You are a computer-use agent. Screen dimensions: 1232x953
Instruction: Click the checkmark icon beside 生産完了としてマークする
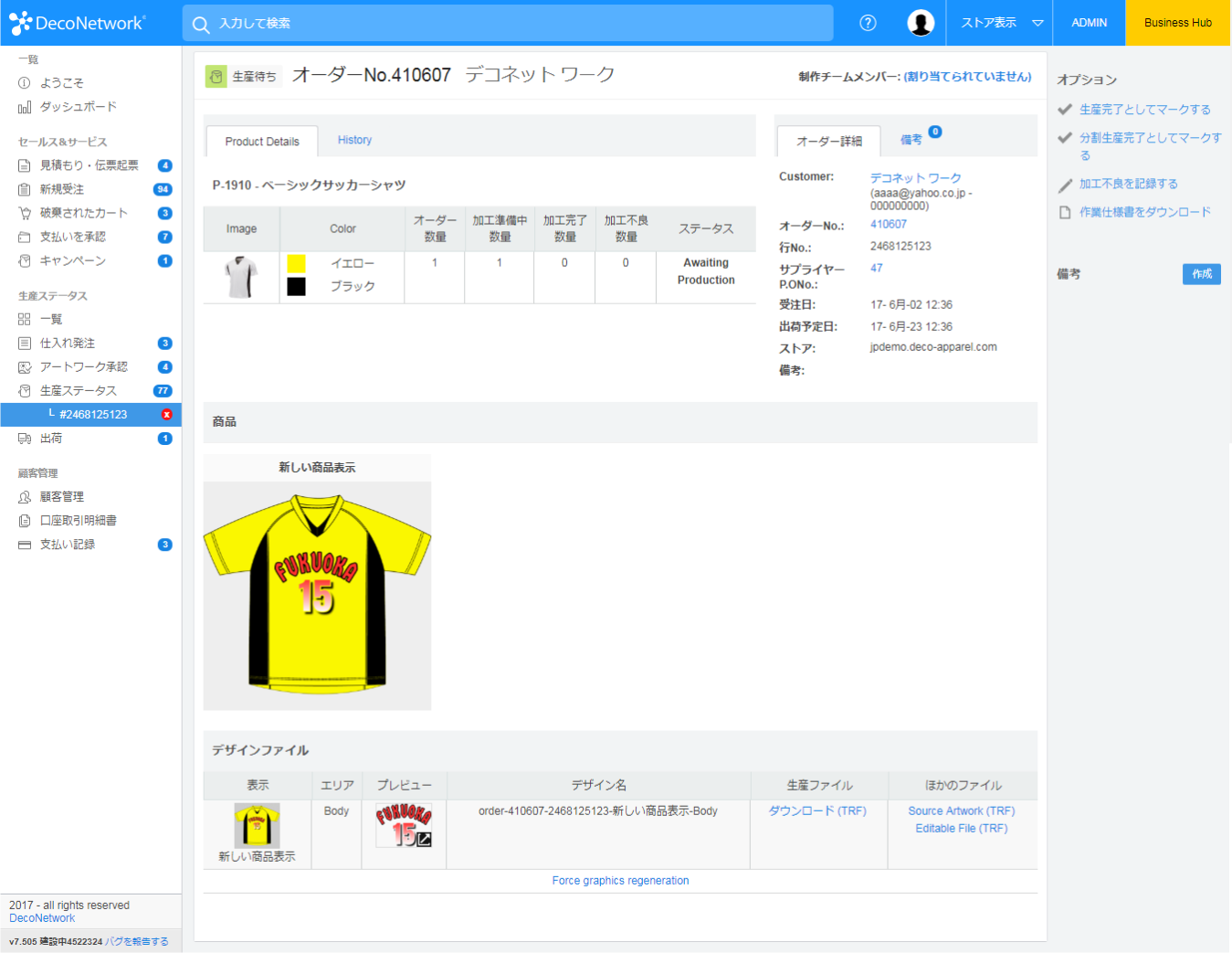[x=1065, y=110]
